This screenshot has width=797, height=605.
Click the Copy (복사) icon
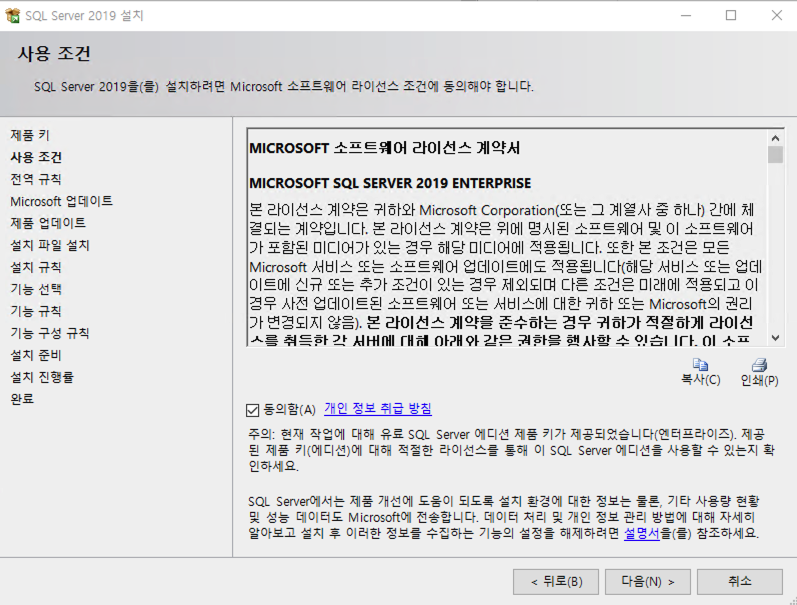pos(700,365)
